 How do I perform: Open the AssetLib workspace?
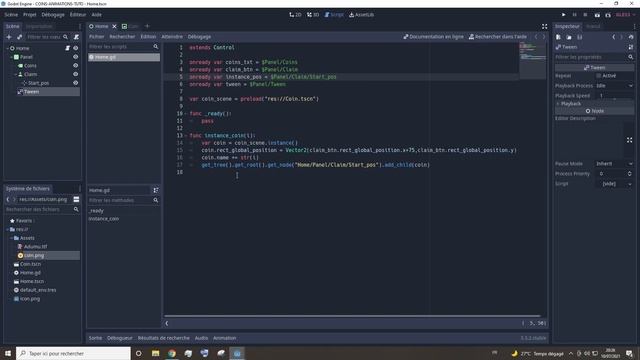361,15
